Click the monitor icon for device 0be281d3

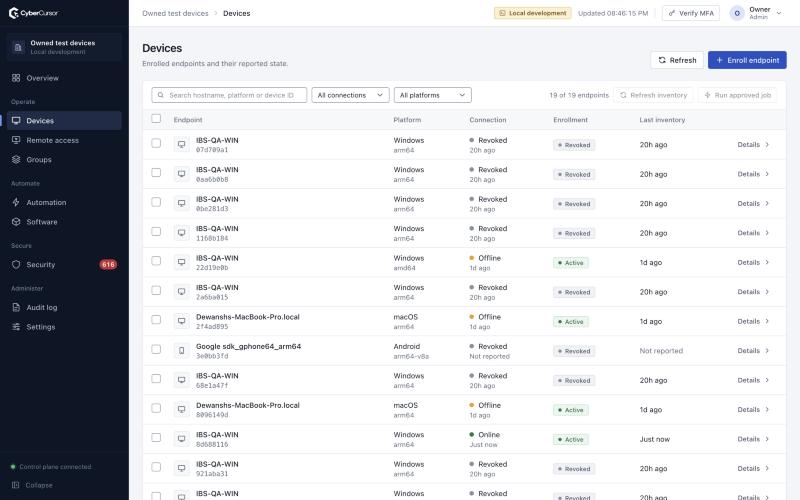(x=181, y=204)
